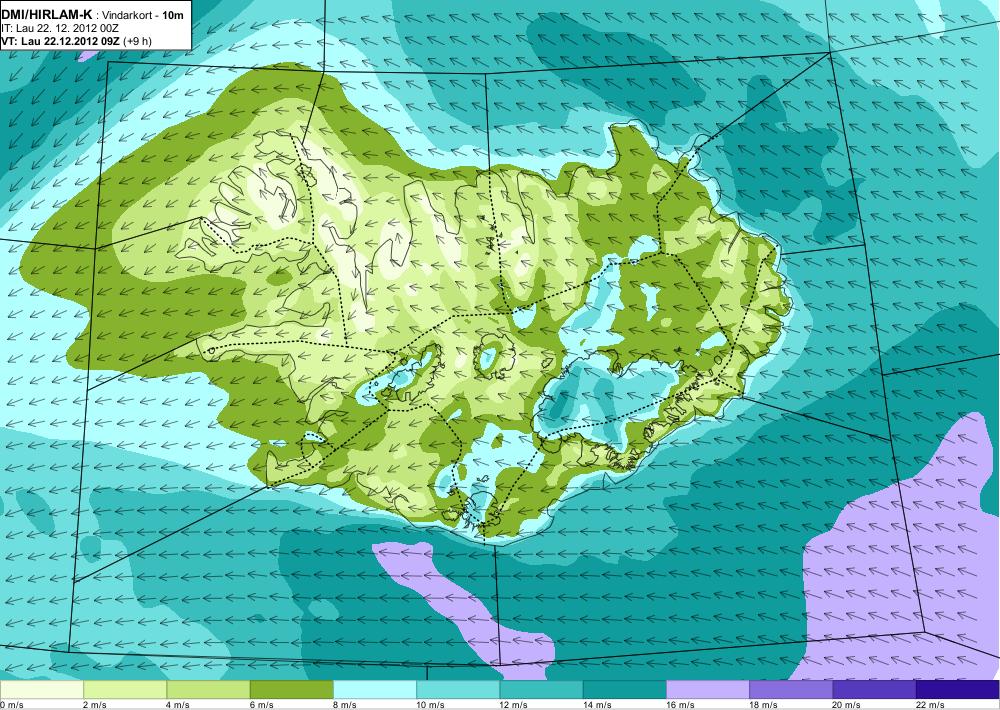The height and width of the screenshot is (710, 1000).
Task: Select the pale cyan 8–10 m/s legend swatch
Action: [375, 690]
